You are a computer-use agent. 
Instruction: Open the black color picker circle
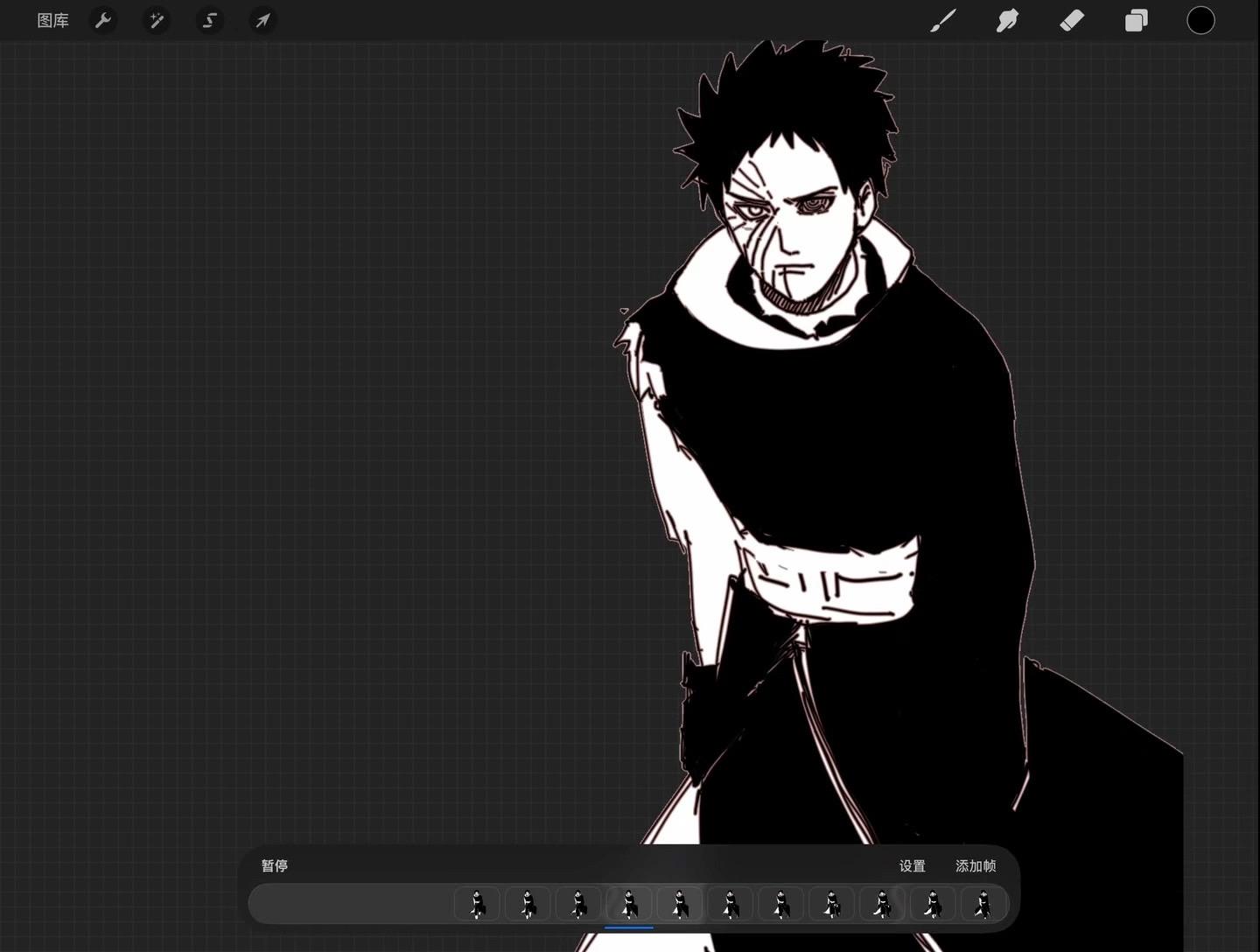point(1200,20)
